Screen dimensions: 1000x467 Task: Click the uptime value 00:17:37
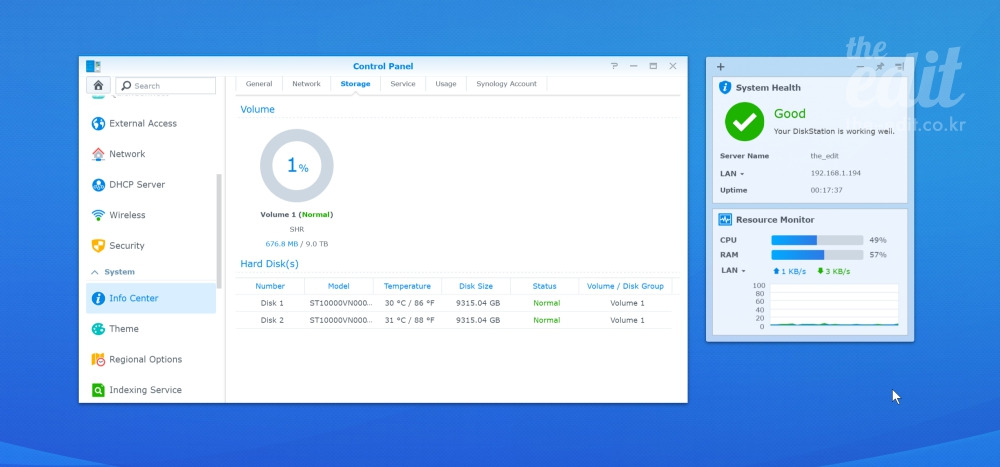point(827,191)
